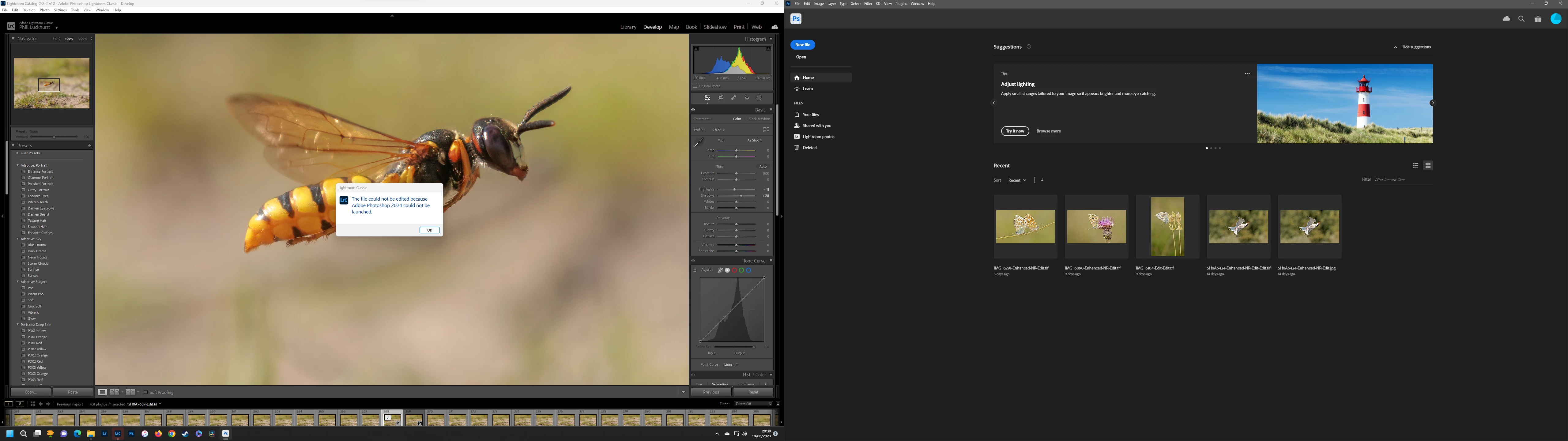
Task: Toggle the Basic panel eye switch
Action: (x=693, y=110)
